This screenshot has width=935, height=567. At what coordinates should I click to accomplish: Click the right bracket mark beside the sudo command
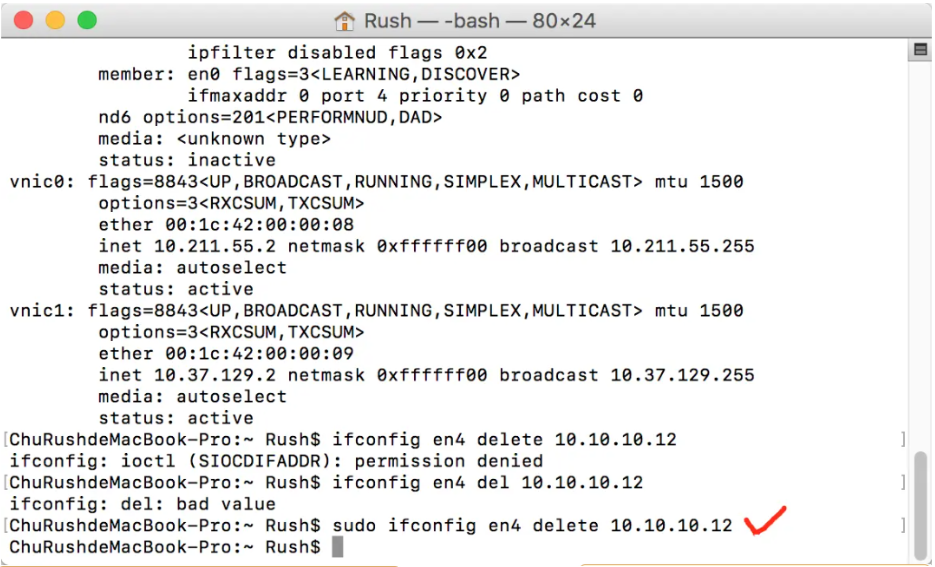(x=903, y=525)
